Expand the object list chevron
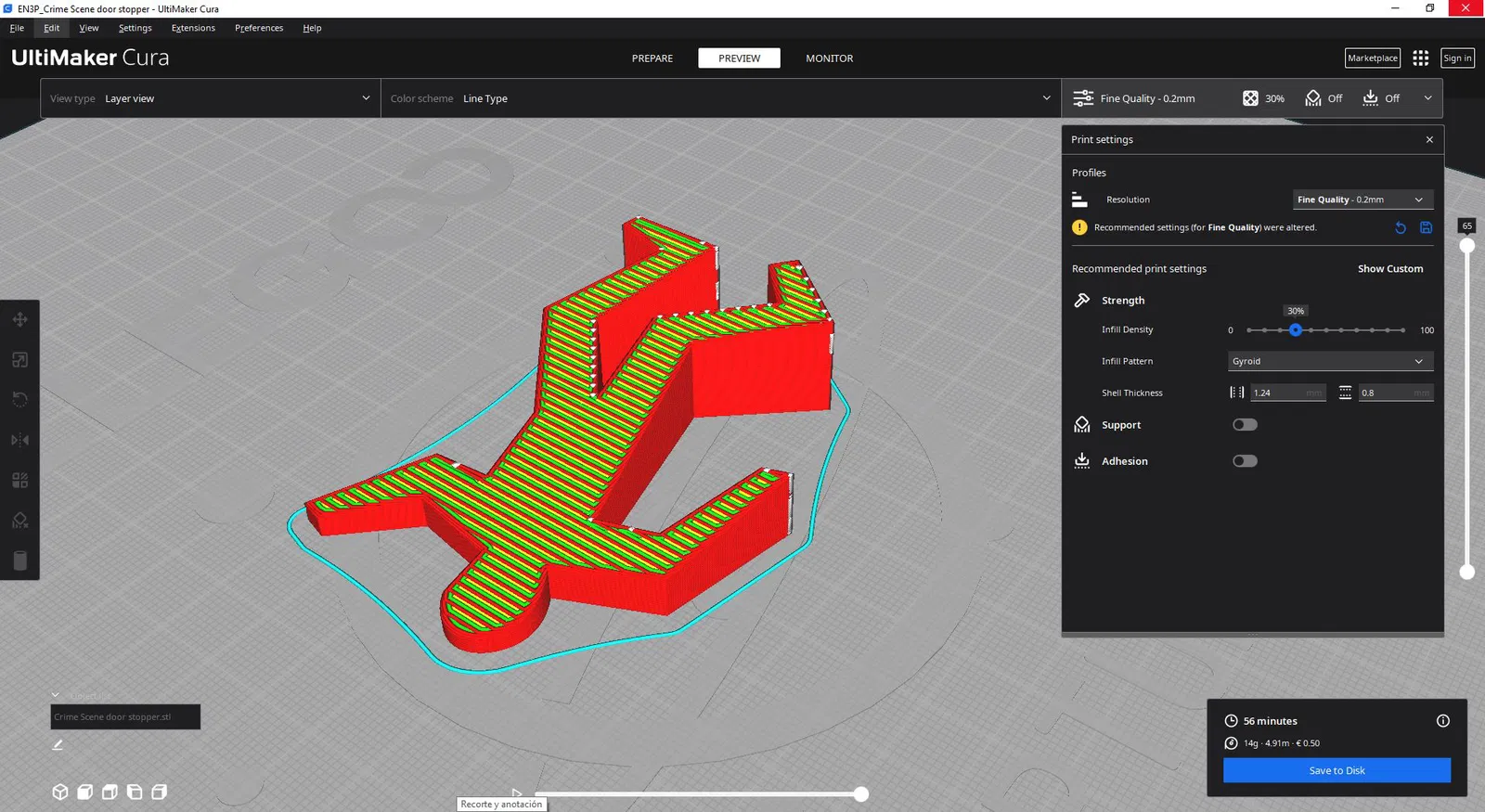 56,695
